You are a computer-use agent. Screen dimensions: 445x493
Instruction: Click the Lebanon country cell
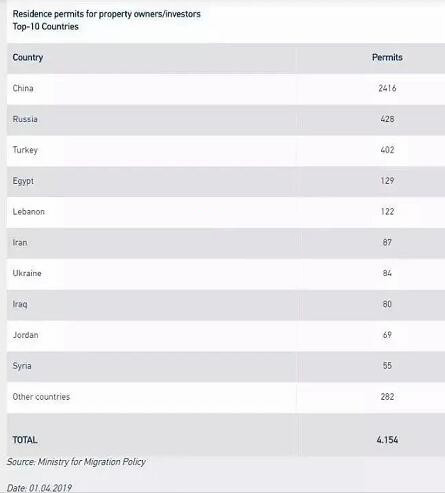[29, 212]
